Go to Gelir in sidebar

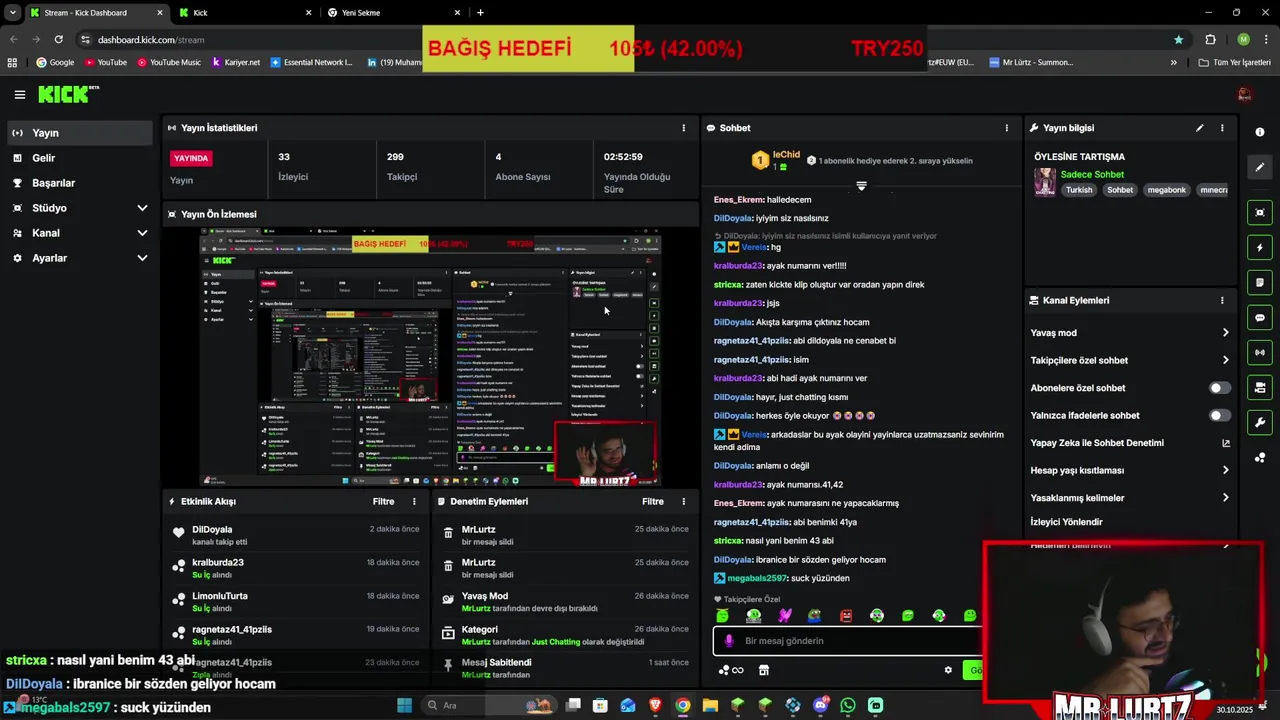(79, 158)
